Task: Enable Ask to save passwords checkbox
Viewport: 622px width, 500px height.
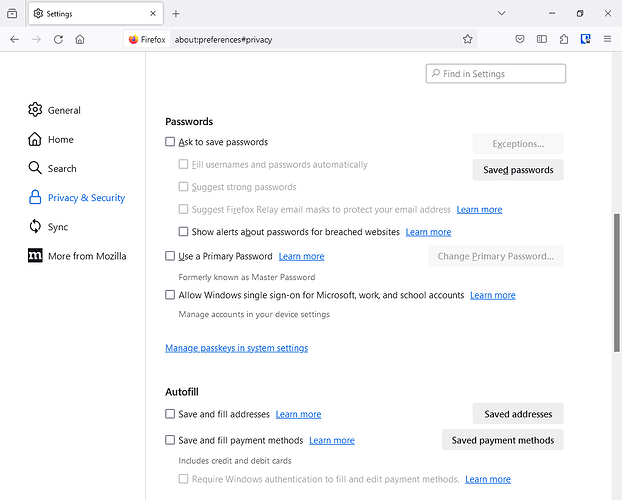Action: [170, 142]
